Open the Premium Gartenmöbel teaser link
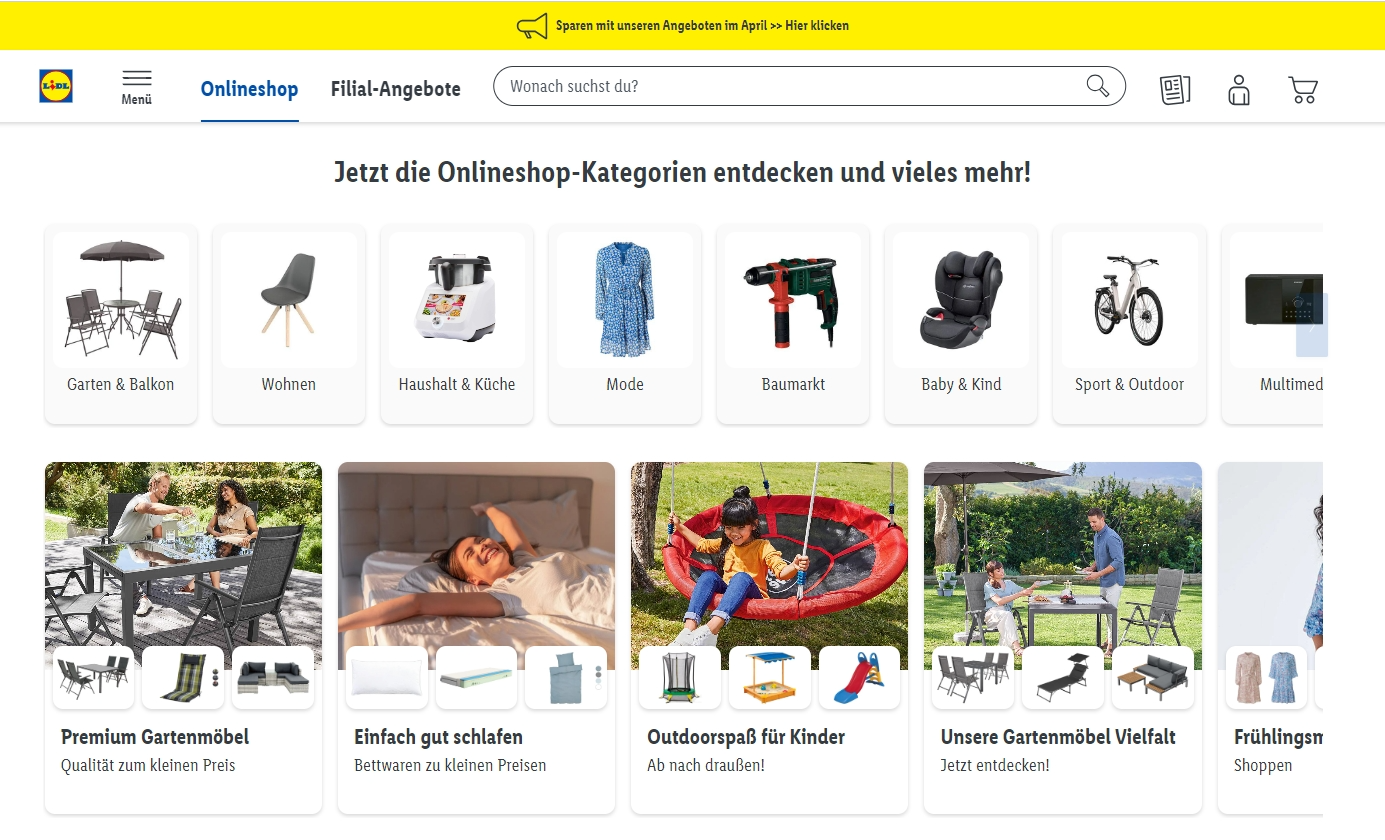This screenshot has width=1385, height=840. tap(183, 637)
